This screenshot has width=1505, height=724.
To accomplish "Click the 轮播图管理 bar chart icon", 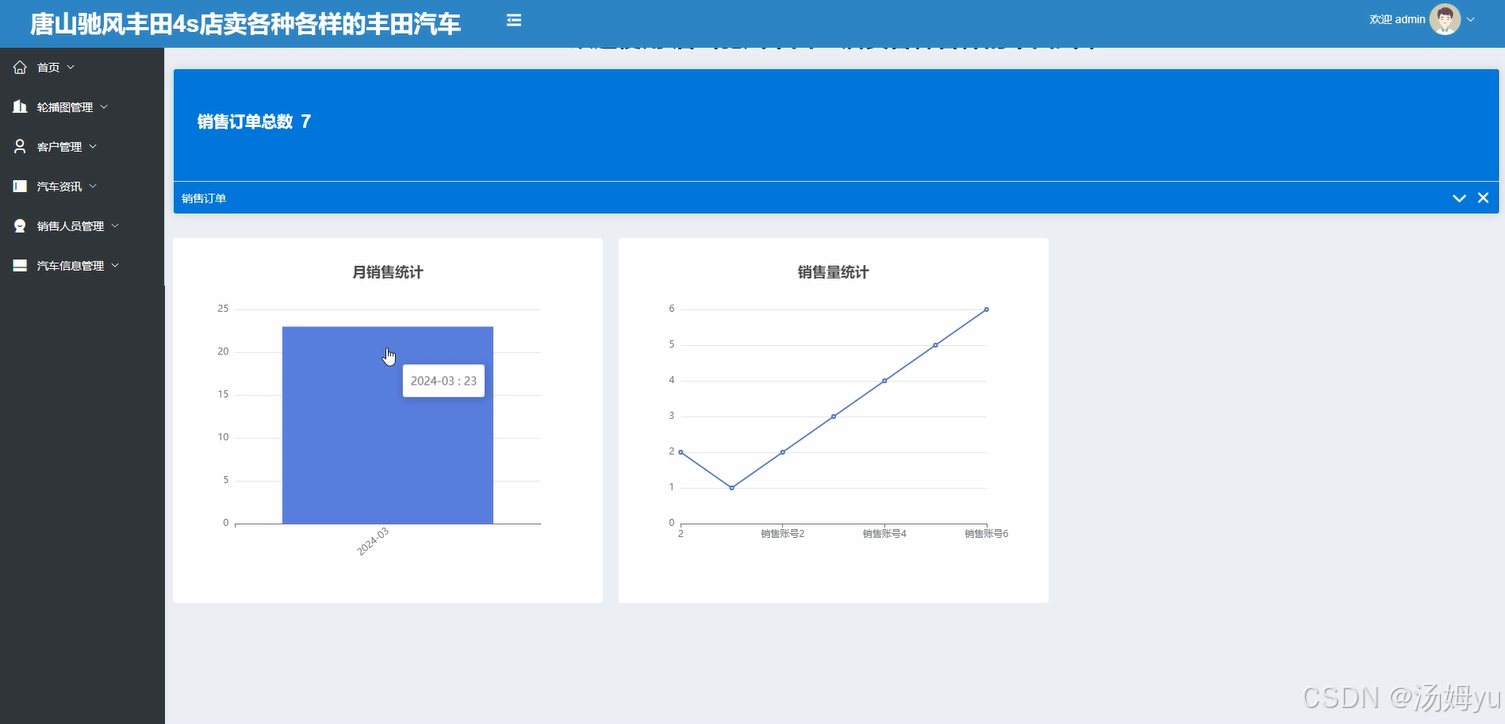I will [20, 107].
